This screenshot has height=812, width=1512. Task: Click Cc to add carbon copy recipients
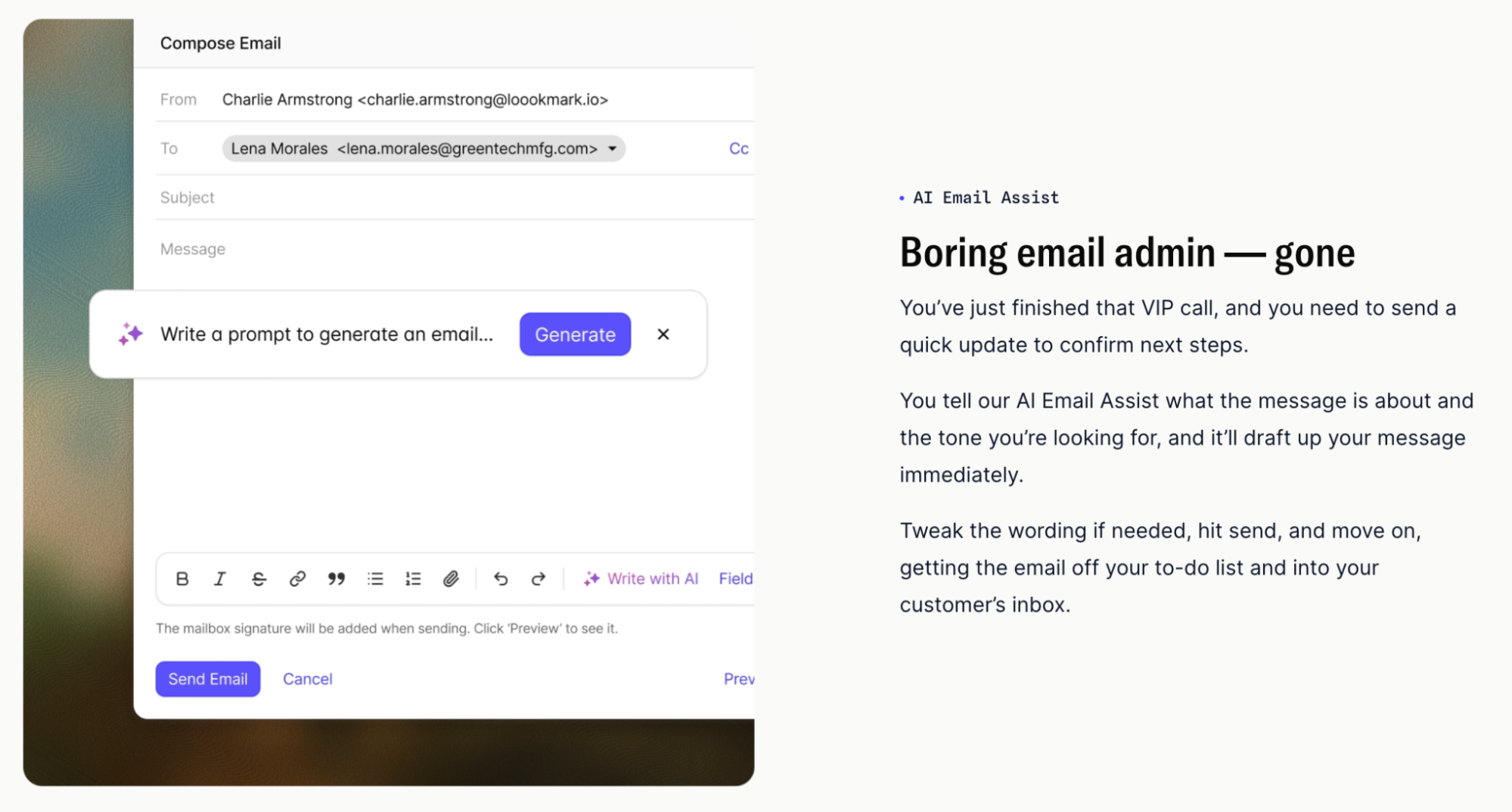pos(739,148)
